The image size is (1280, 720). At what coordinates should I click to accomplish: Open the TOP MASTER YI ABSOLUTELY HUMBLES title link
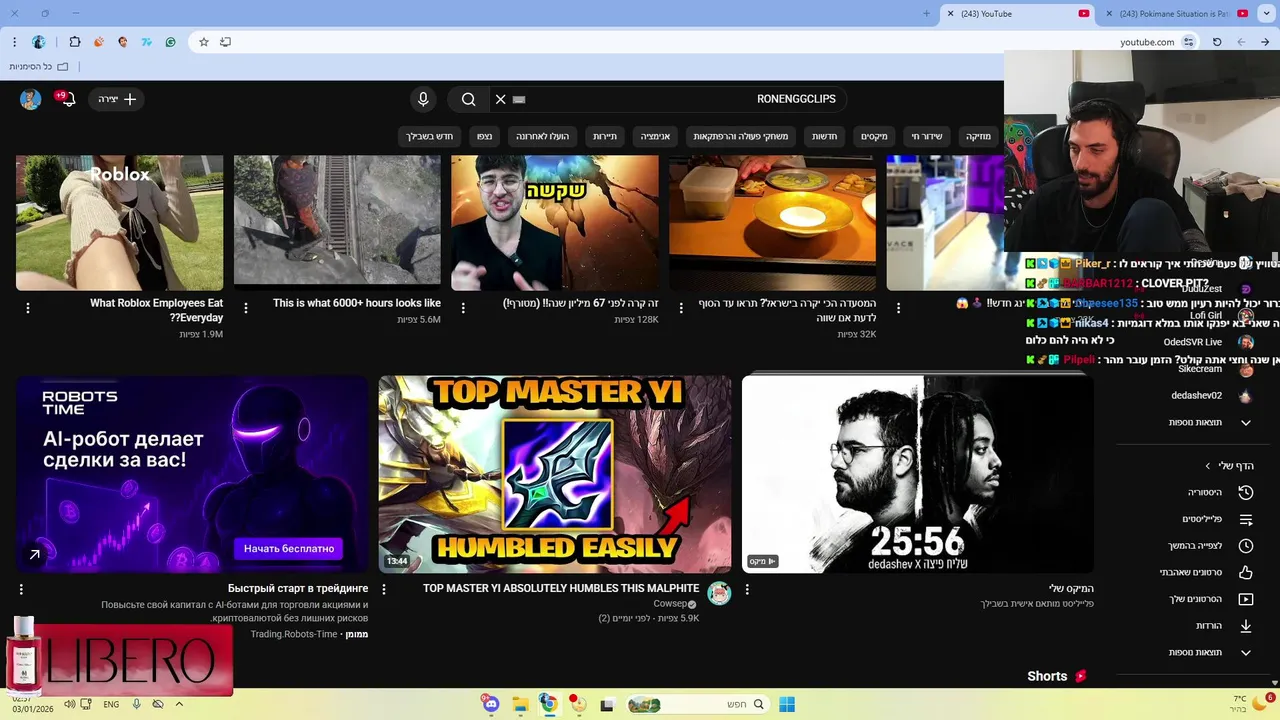[x=561, y=588]
